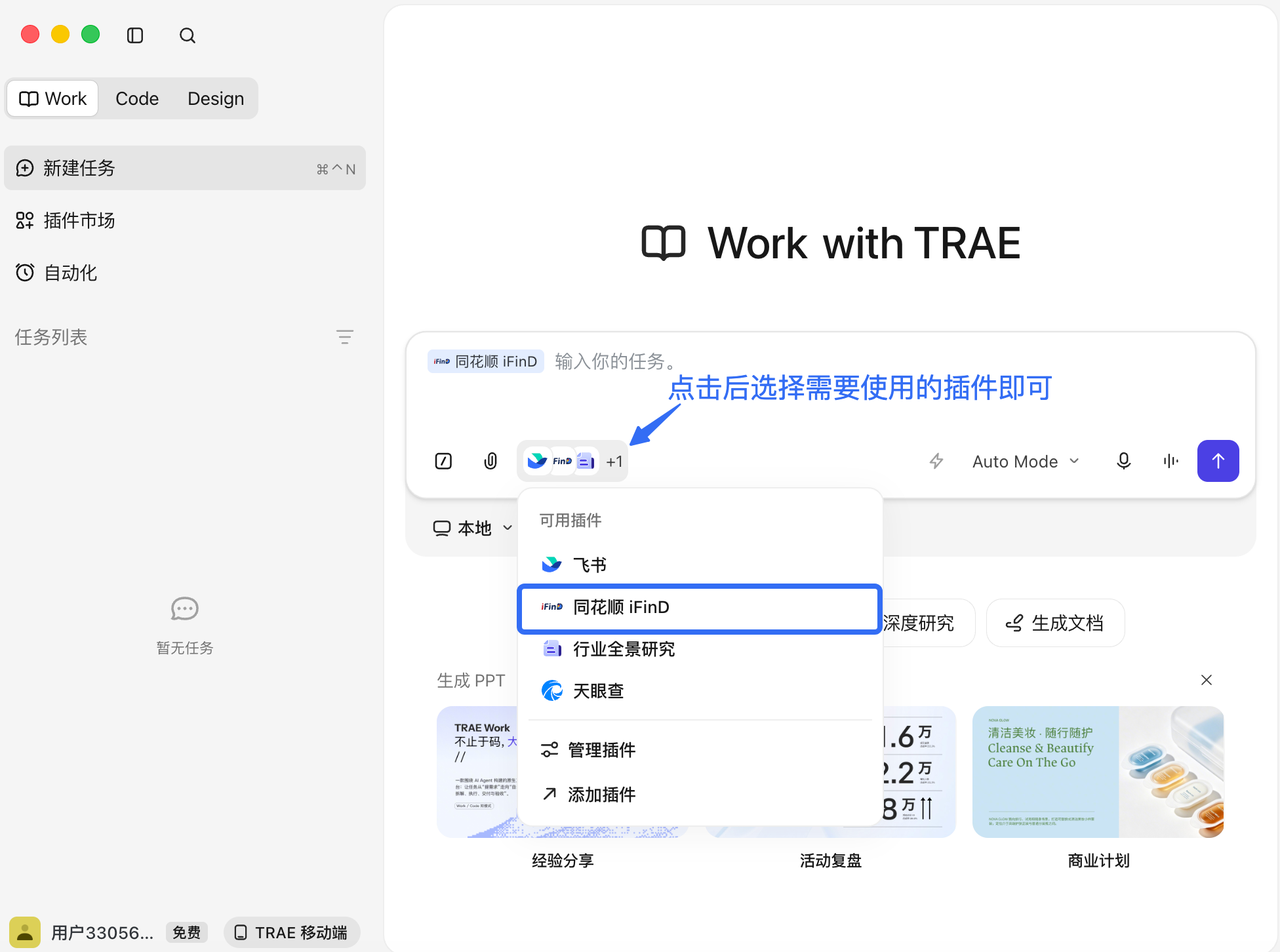Toggle the sidebar panel icon
Screen dimensions: 1280x952
(x=135, y=35)
